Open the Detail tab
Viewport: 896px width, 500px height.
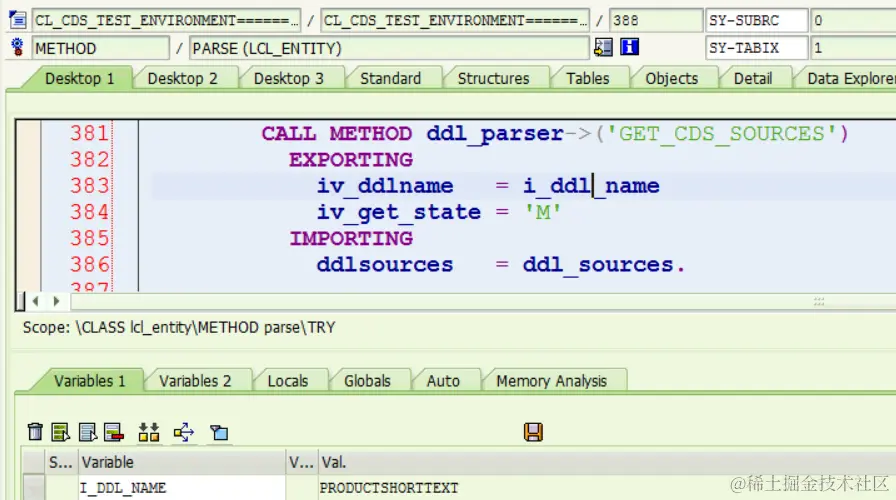[x=753, y=78]
